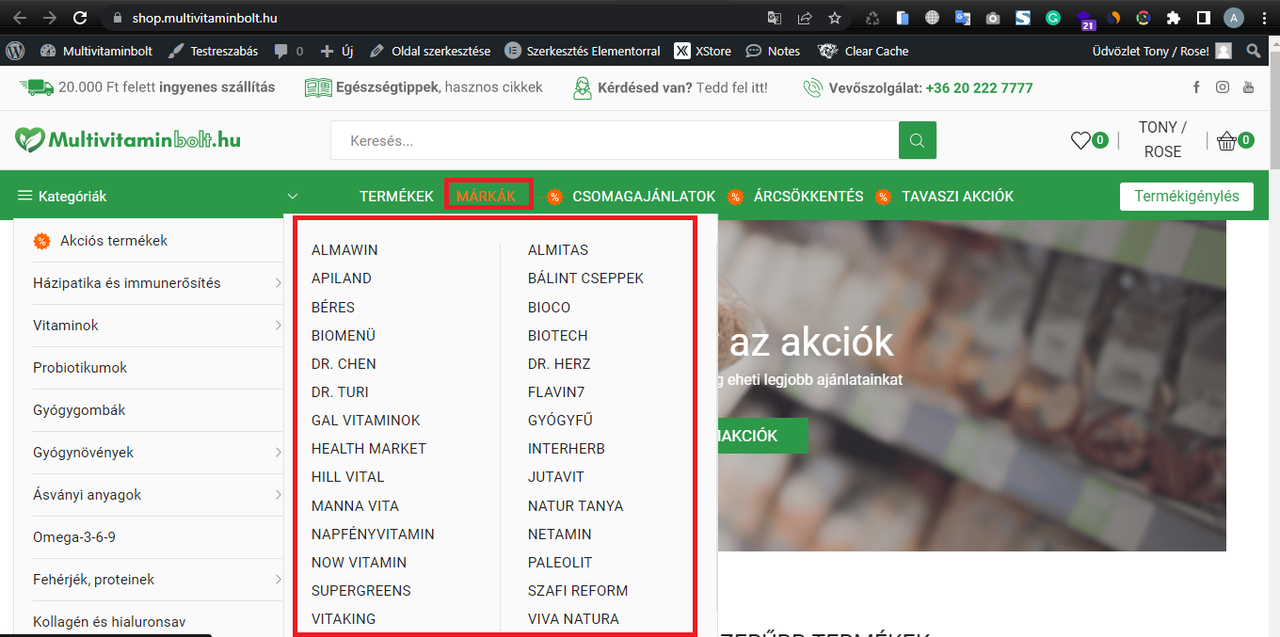This screenshot has height=637, width=1280.
Task: Expand the Gyógynövények submenu arrow
Action: coord(278,452)
